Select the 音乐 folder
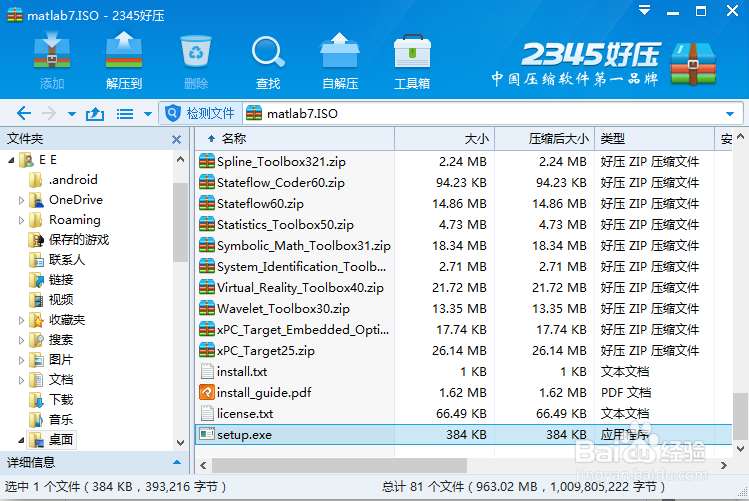The height and width of the screenshot is (501, 749). coord(51,420)
